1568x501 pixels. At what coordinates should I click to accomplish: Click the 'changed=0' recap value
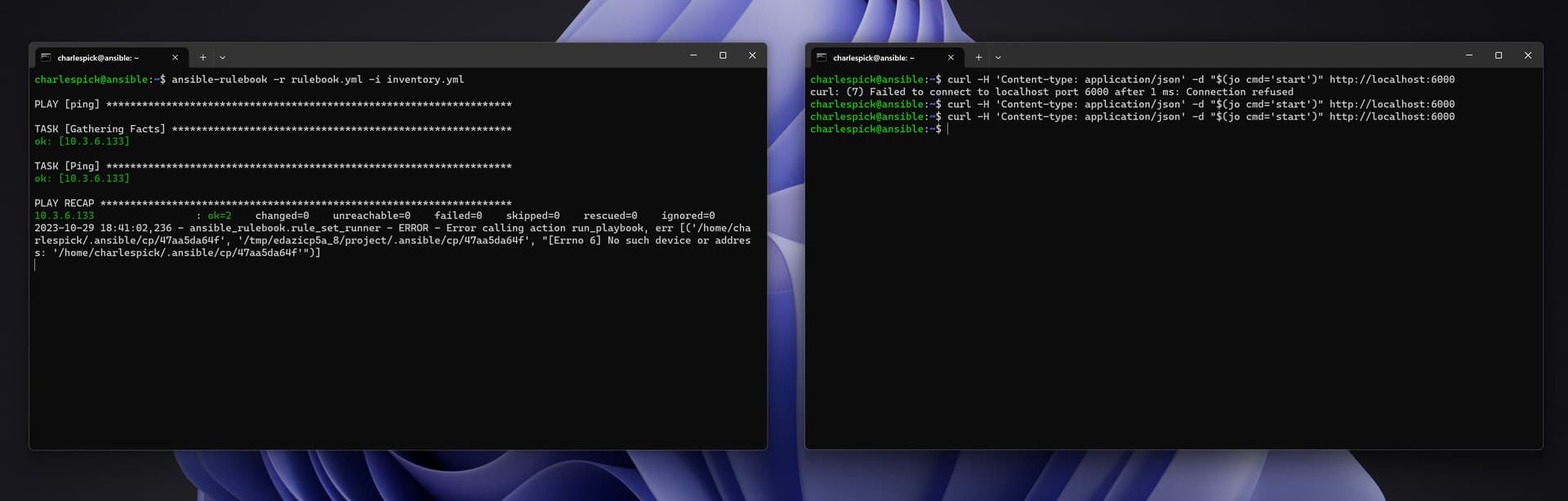point(282,216)
